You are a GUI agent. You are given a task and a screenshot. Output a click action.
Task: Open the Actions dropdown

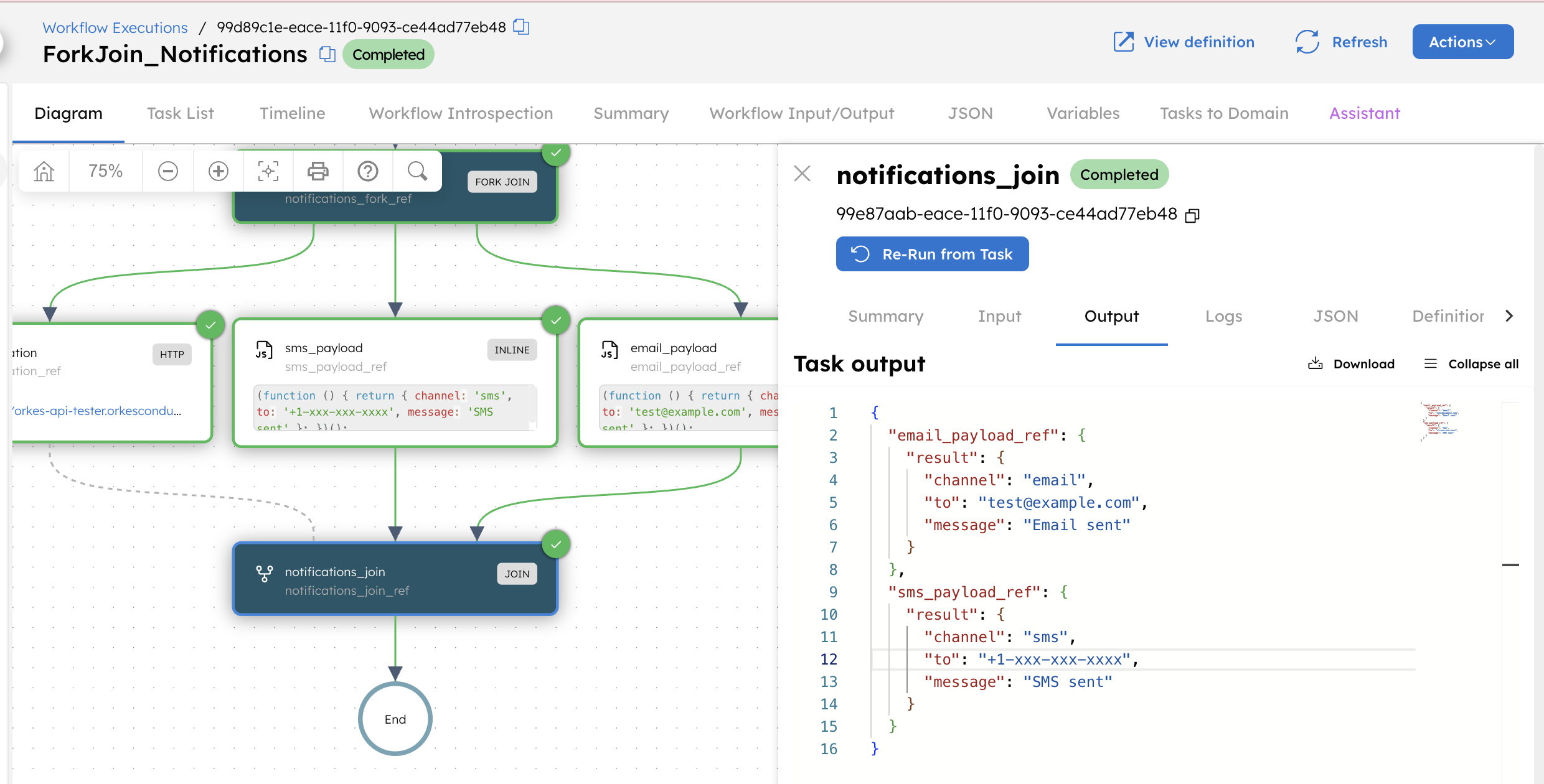(1462, 42)
